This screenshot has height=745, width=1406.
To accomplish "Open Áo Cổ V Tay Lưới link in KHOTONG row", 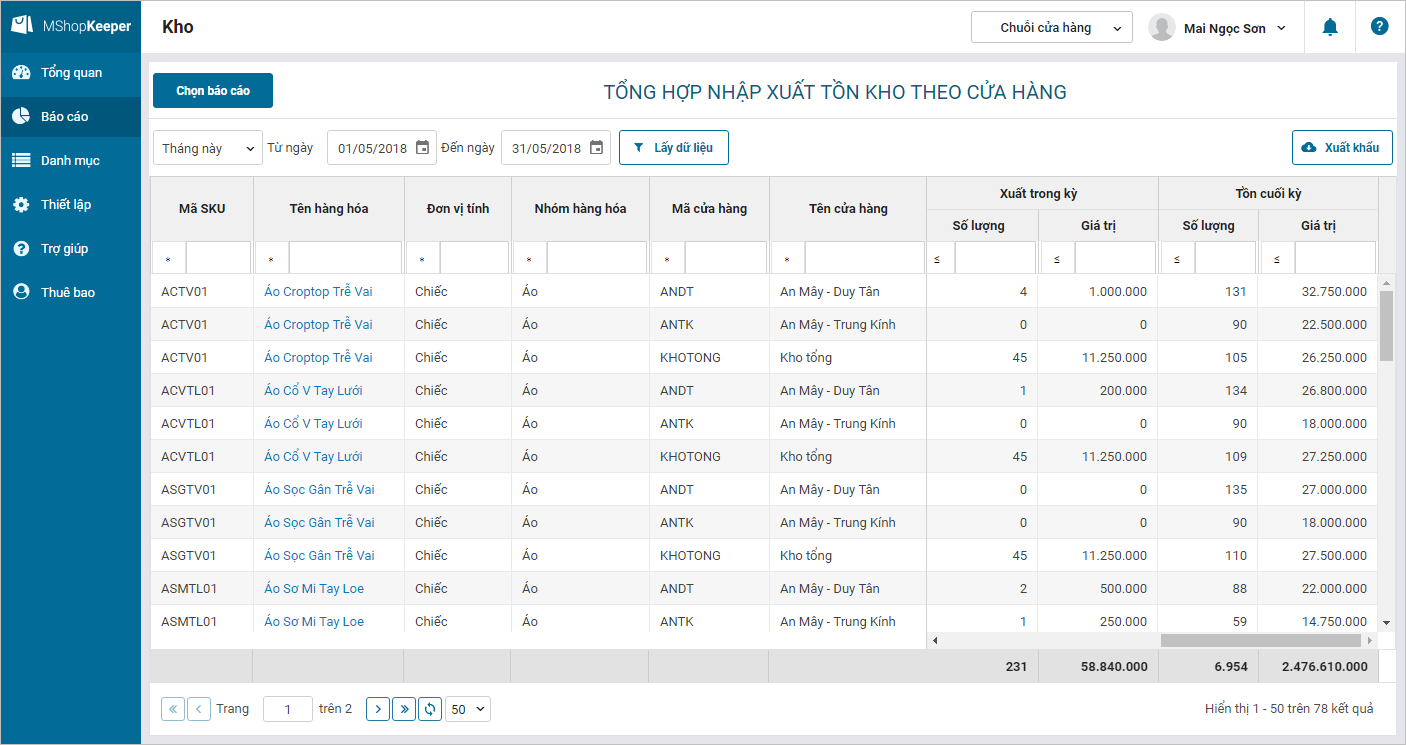I will 313,457.
